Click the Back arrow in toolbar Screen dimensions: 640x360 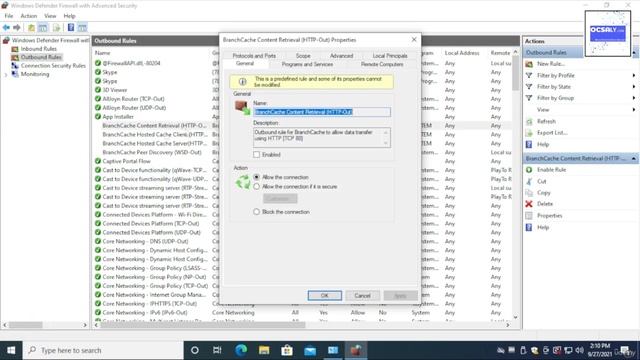tap(6, 28)
